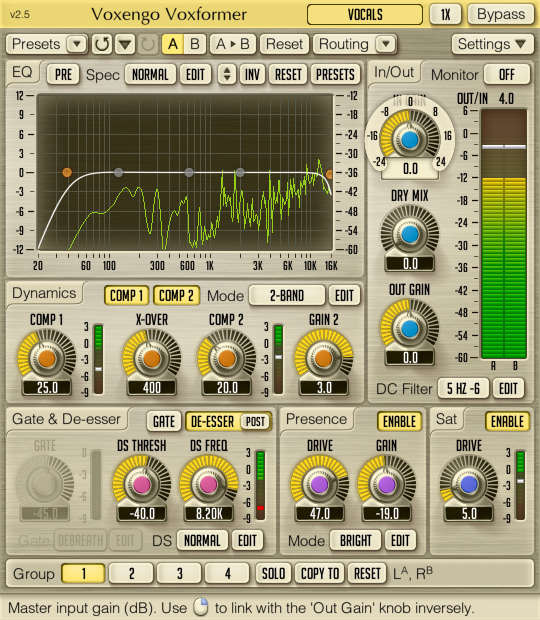Select the orange high-cut EQ node
This screenshot has height=620, width=540.
pos(329,174)
